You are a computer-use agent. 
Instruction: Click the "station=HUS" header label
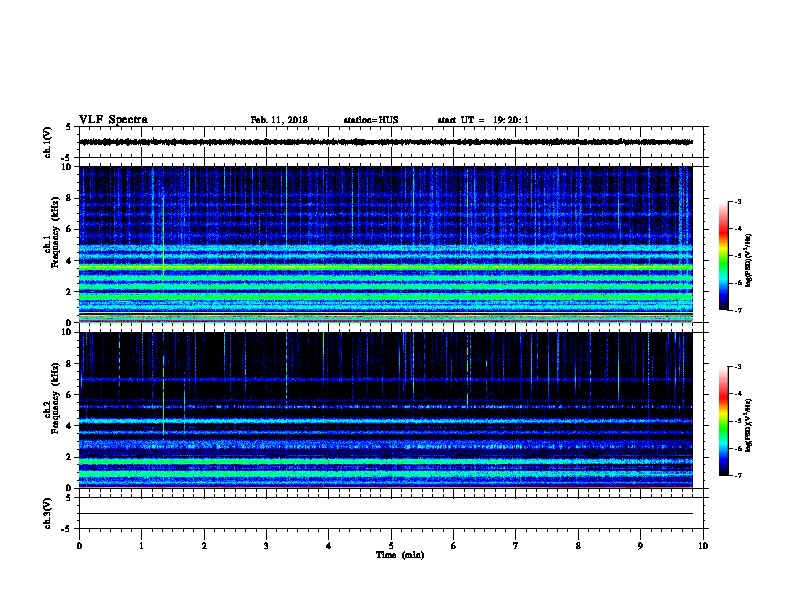coord(371,120)
